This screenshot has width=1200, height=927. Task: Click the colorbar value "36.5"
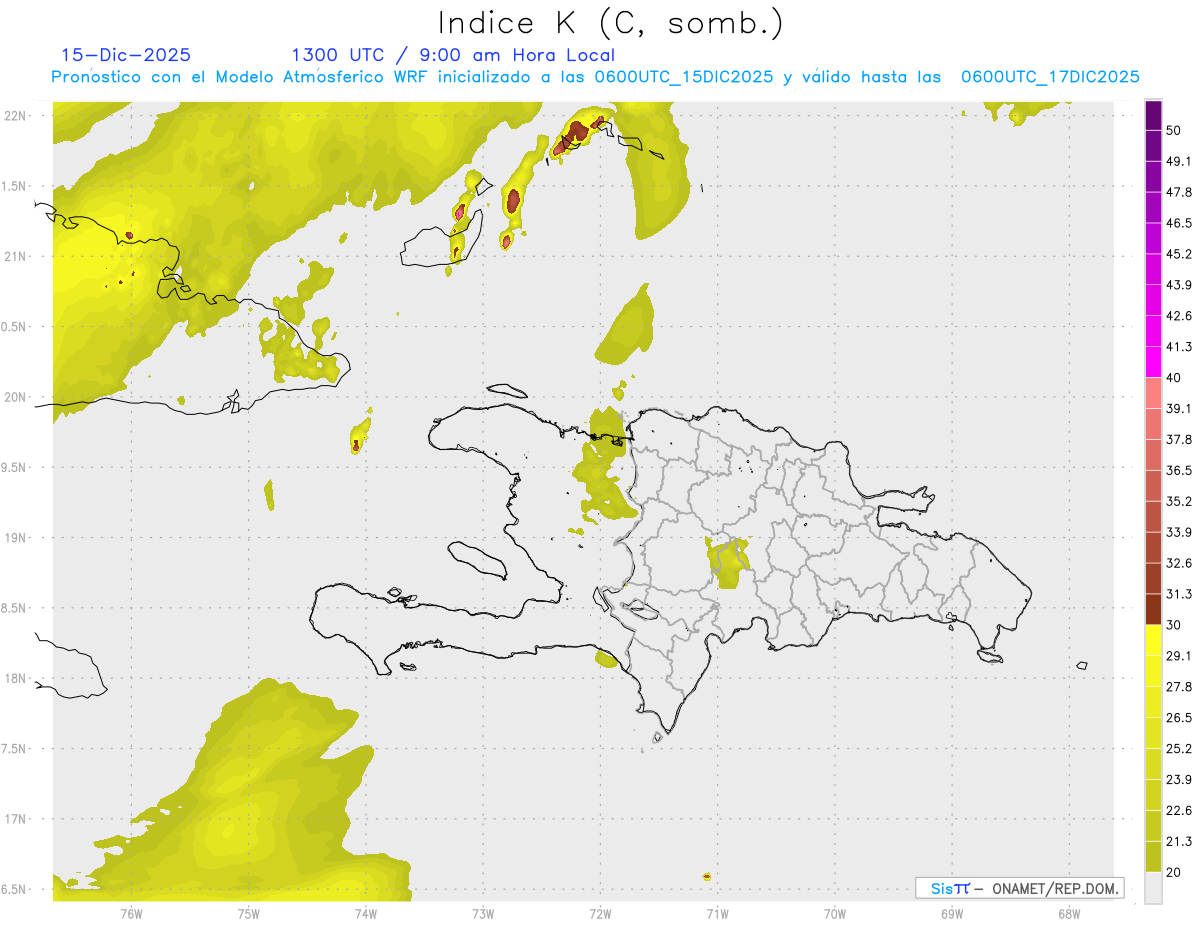(1179, 470)
